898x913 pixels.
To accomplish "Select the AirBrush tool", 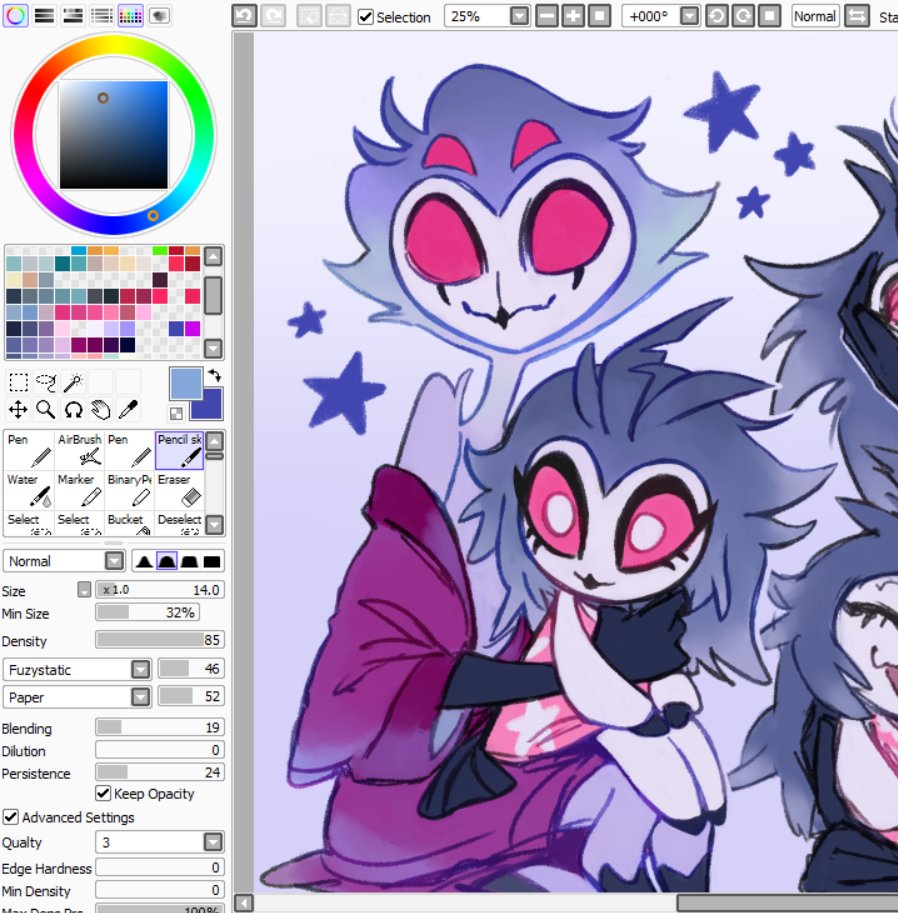I will pos(79,451).
